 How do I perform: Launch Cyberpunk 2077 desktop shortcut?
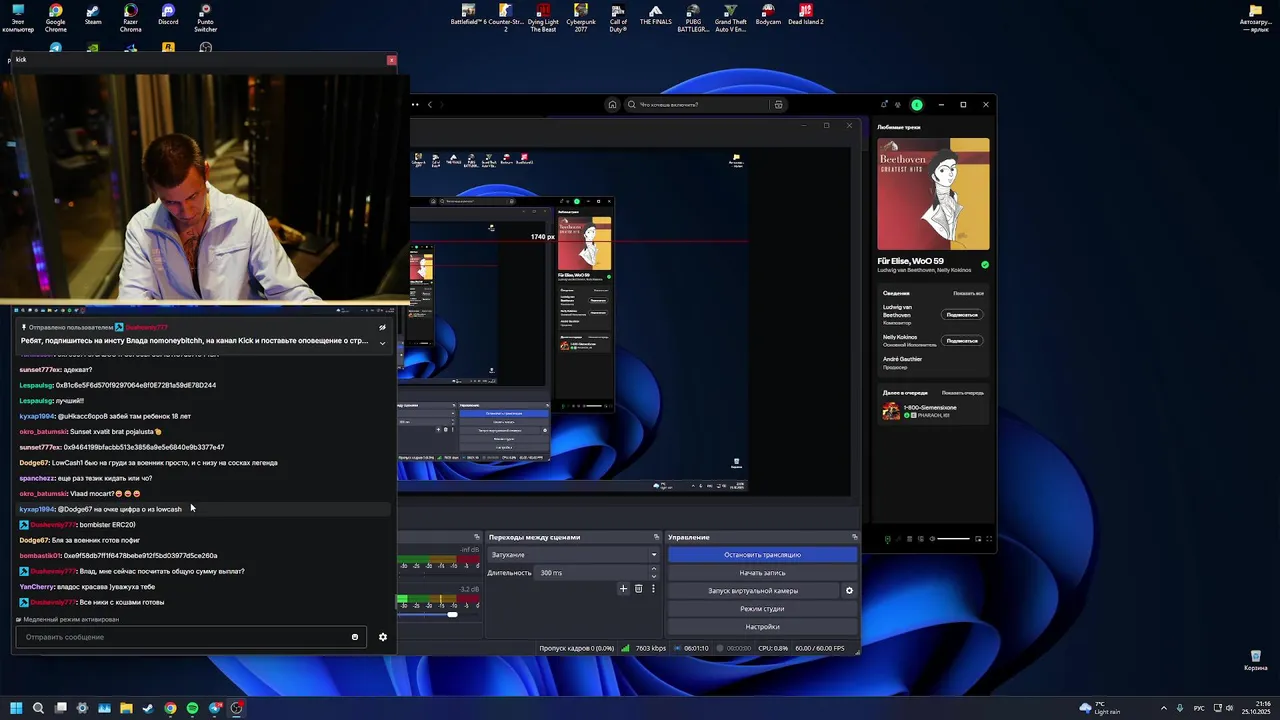581,17
